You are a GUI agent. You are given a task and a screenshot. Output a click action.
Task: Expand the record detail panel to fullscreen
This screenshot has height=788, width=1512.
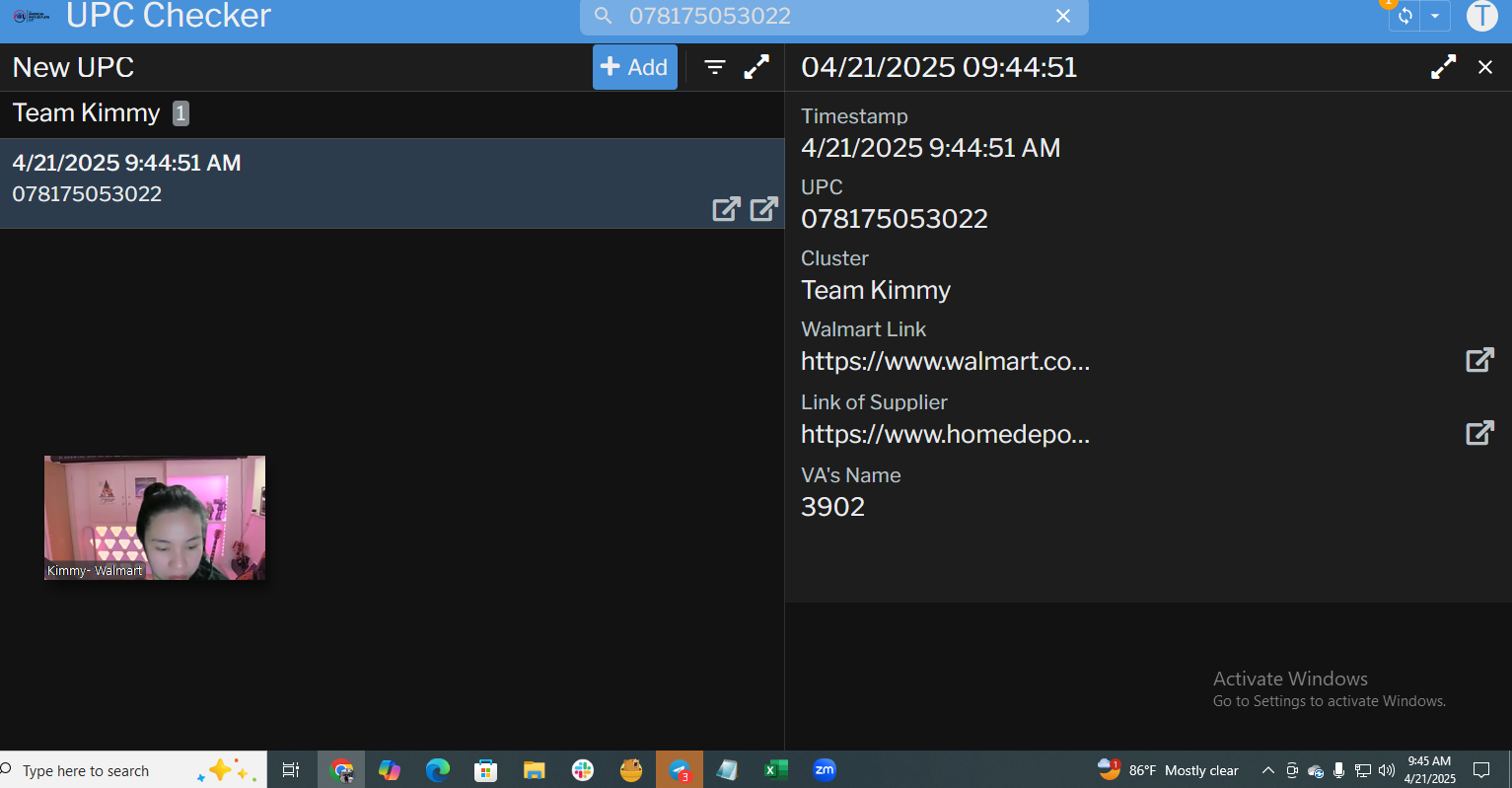[1443, 67]
